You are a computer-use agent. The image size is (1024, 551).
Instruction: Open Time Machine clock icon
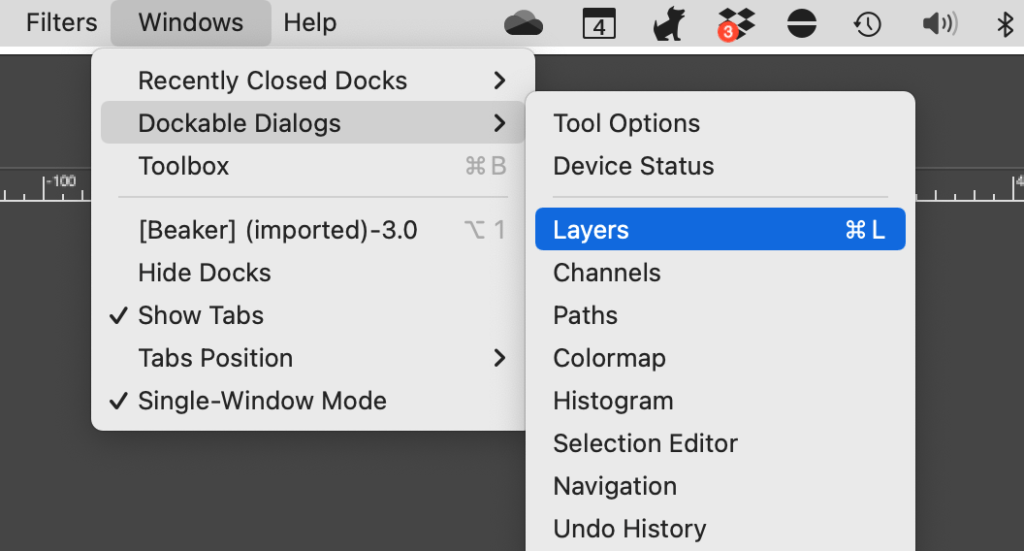click(867, 23)
